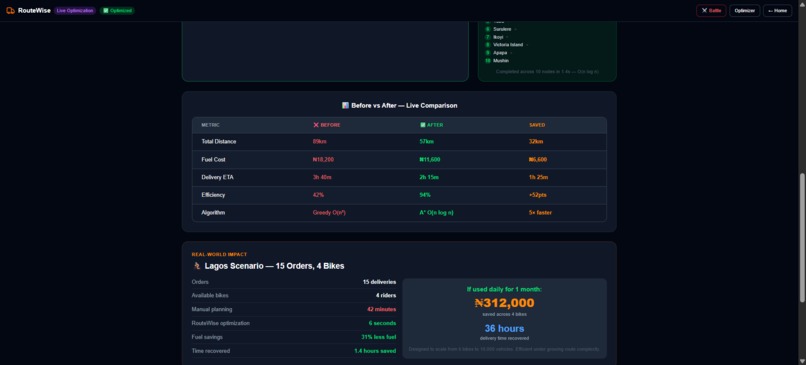The width and height of the screenshot is (806, 365).
Task: Click the 57km after value
Action: tap(427, 141)
